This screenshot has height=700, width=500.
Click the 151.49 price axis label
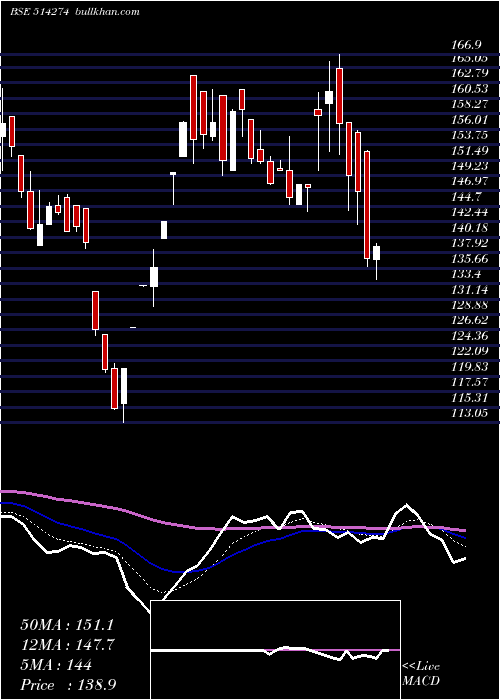(469, 150)
